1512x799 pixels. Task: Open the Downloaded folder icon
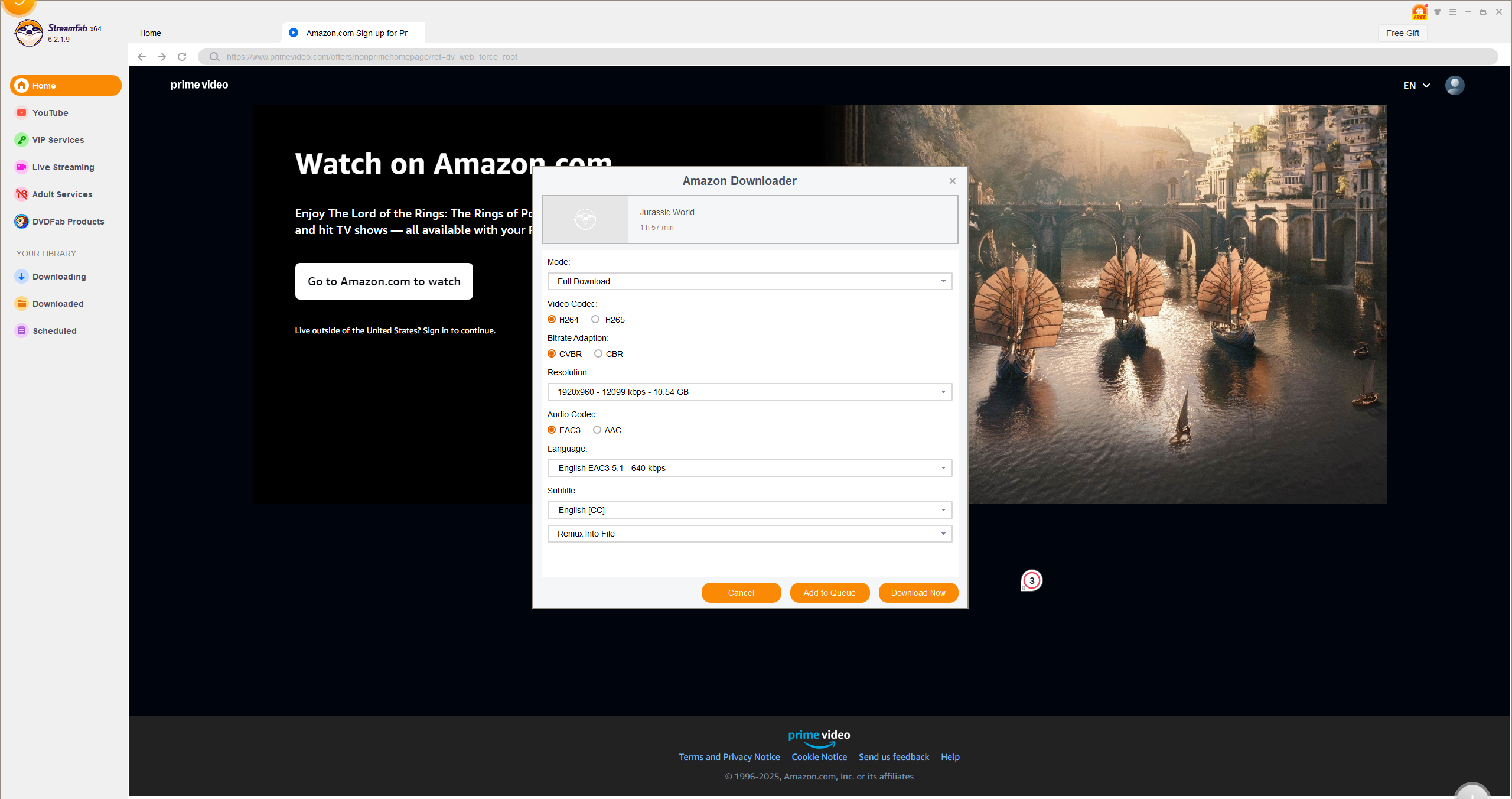click(22, 304)
